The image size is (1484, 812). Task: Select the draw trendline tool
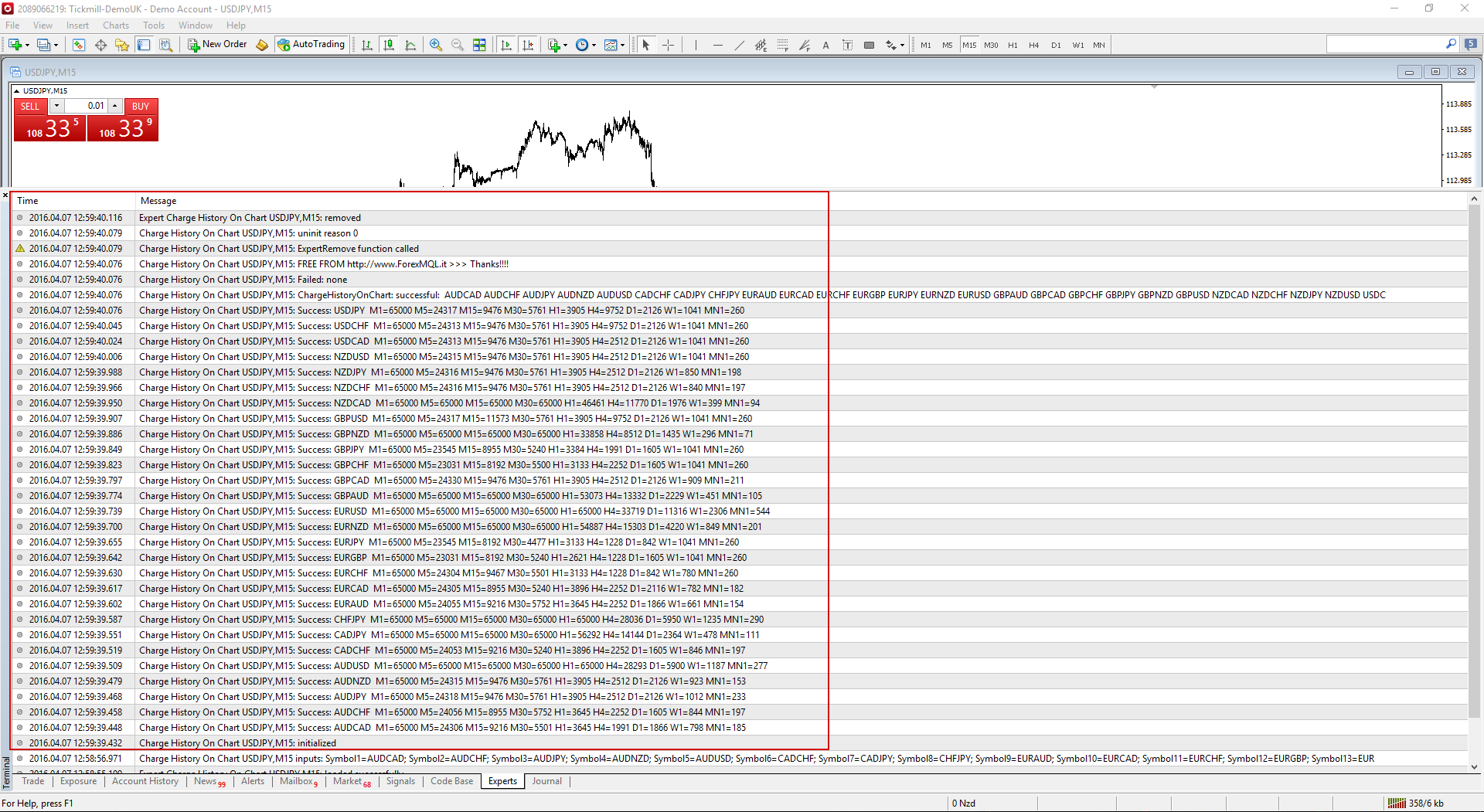739,45
